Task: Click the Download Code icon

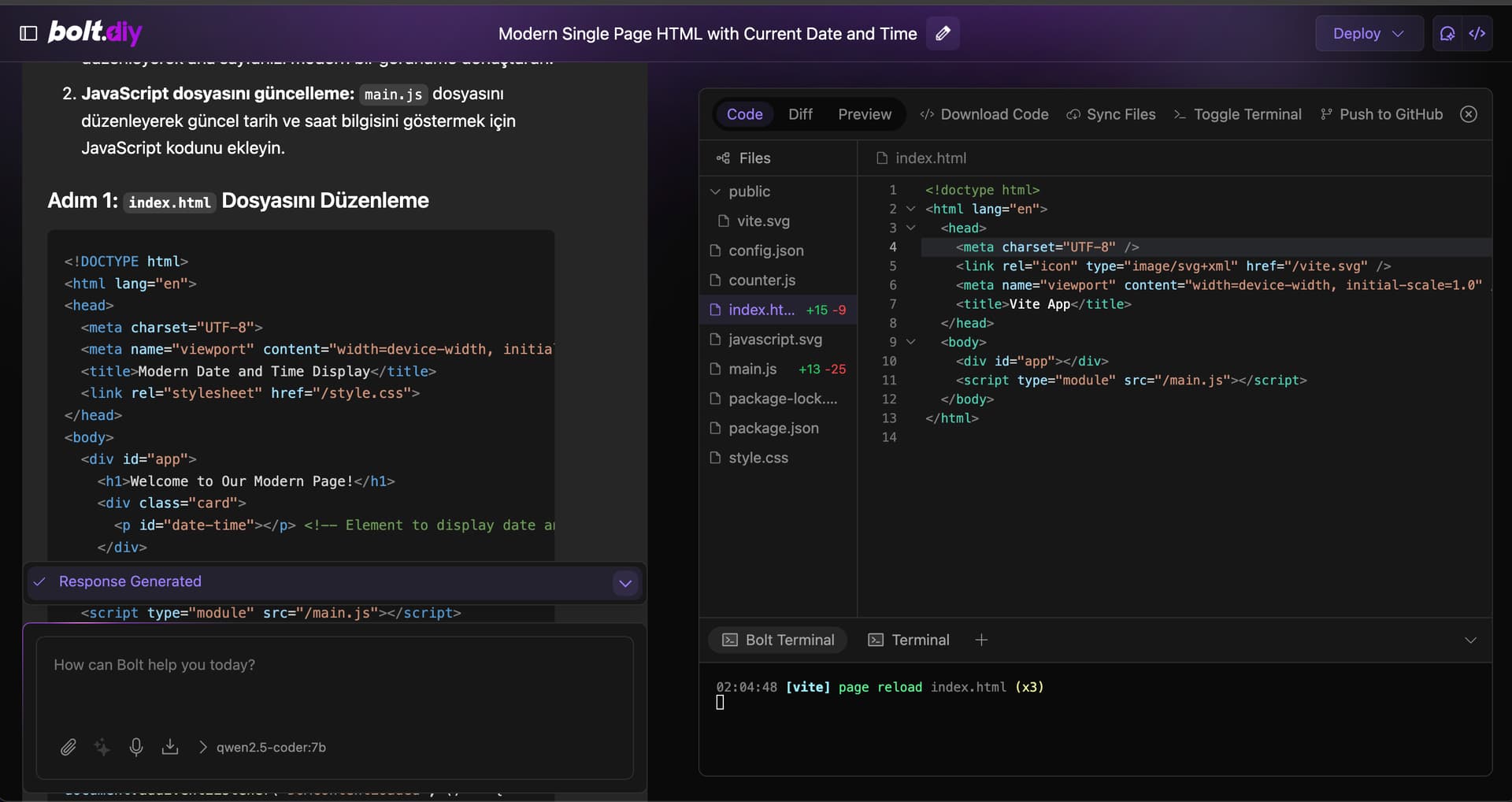Action: pos(927,114)
